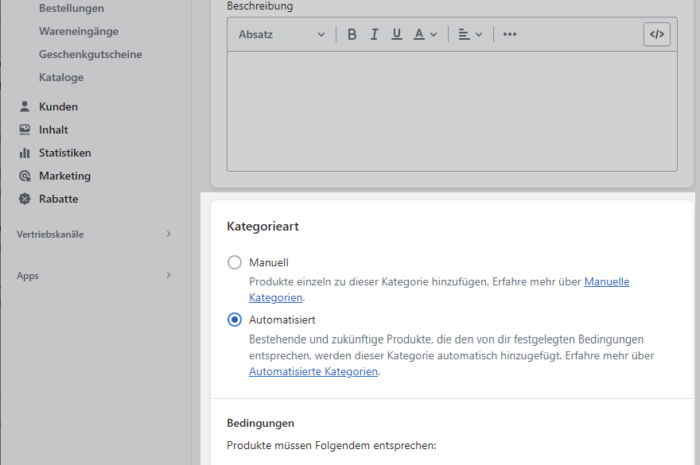Open the text alignment dropdown
This screenshot has width=700, height=465.
(x=470, y=34)
